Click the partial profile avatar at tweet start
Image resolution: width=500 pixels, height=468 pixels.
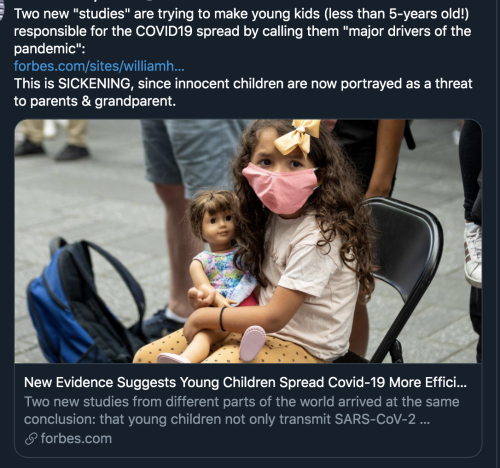point(2,11)
